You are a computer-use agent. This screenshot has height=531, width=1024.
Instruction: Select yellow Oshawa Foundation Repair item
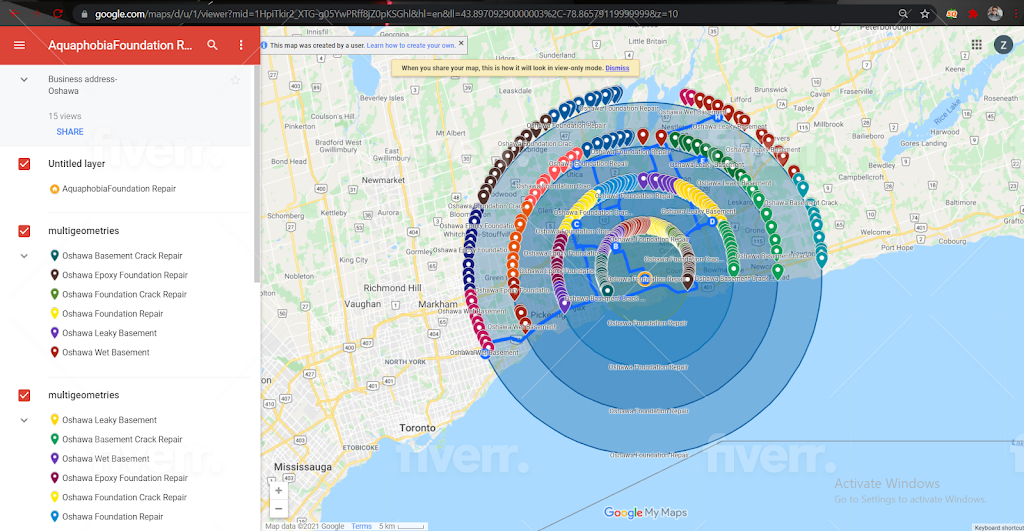point(106,314)
